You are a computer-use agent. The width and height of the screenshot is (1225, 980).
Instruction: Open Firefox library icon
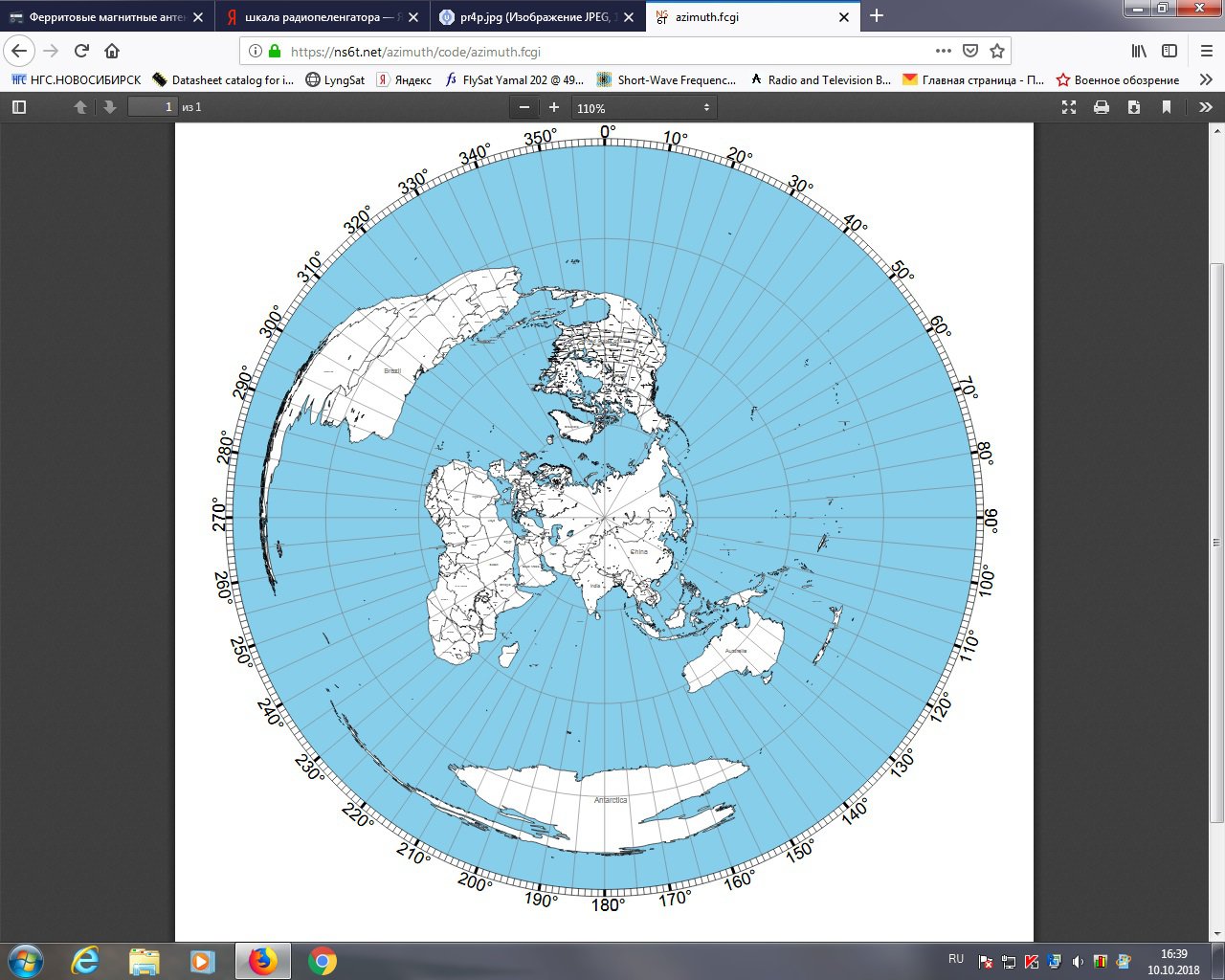coord(1139,52)
